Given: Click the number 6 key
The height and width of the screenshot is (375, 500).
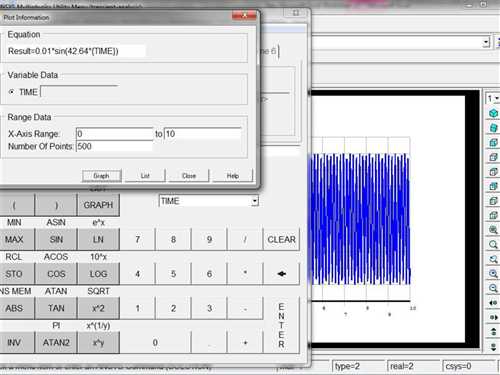Looking at the screenshot, I should [x=209, y=274].
